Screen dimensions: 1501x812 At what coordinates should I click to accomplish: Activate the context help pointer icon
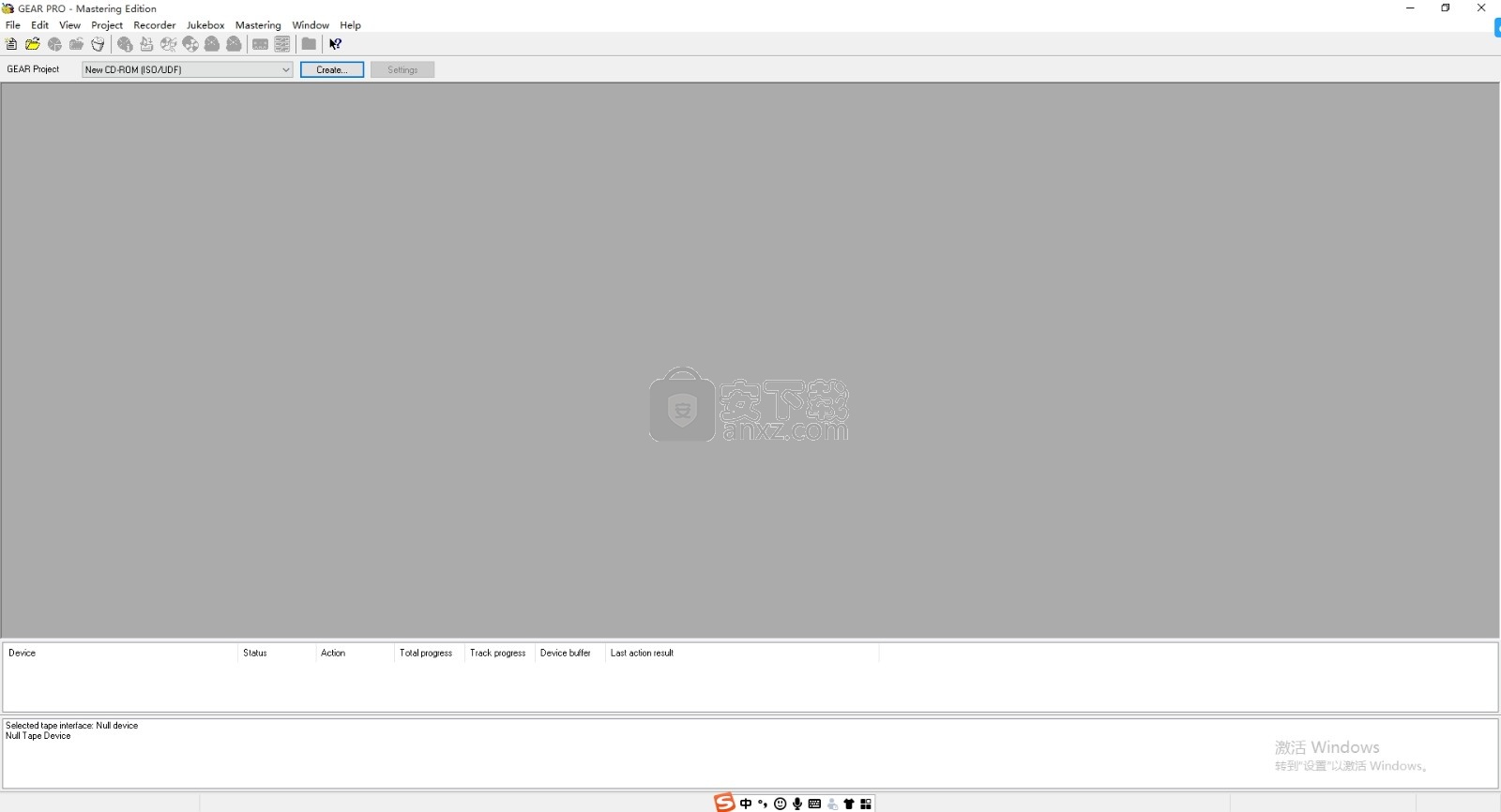click(335, 44)
